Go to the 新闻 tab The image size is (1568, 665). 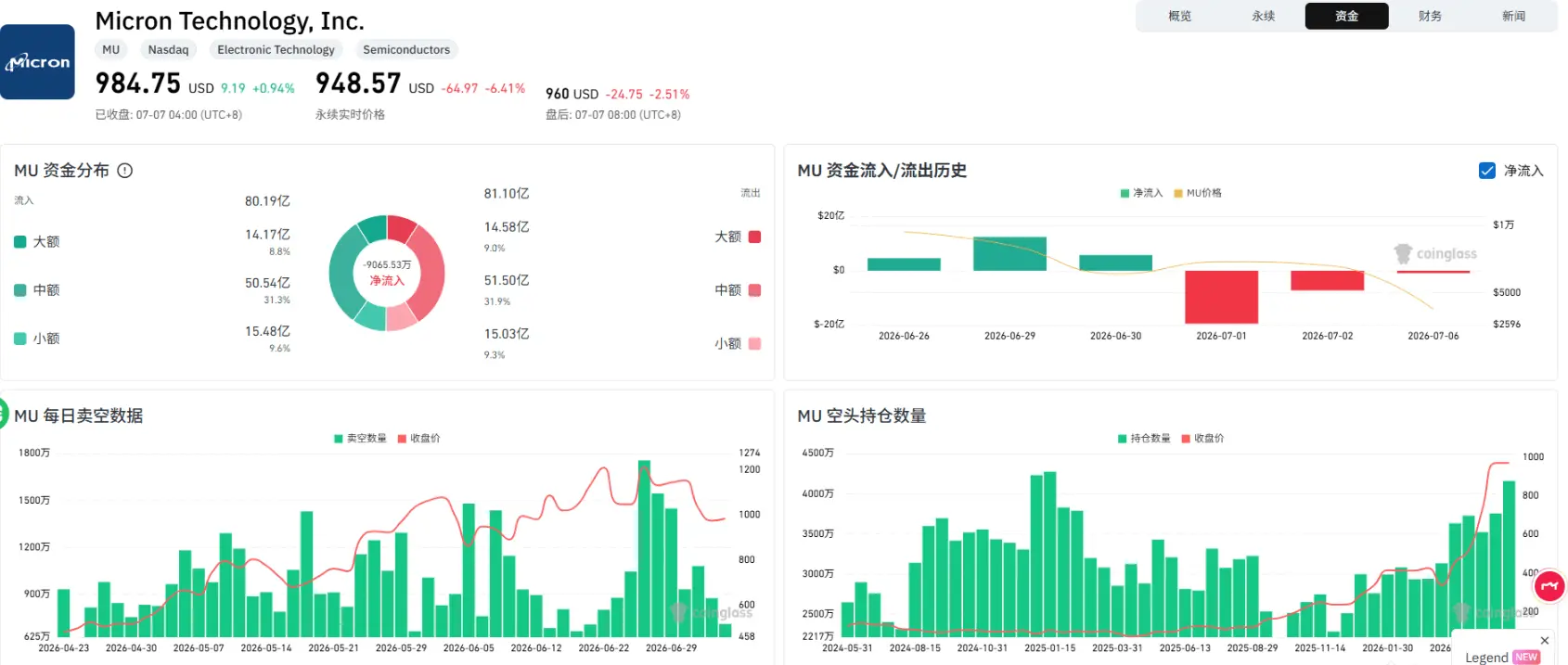[x=1513, y=16]
